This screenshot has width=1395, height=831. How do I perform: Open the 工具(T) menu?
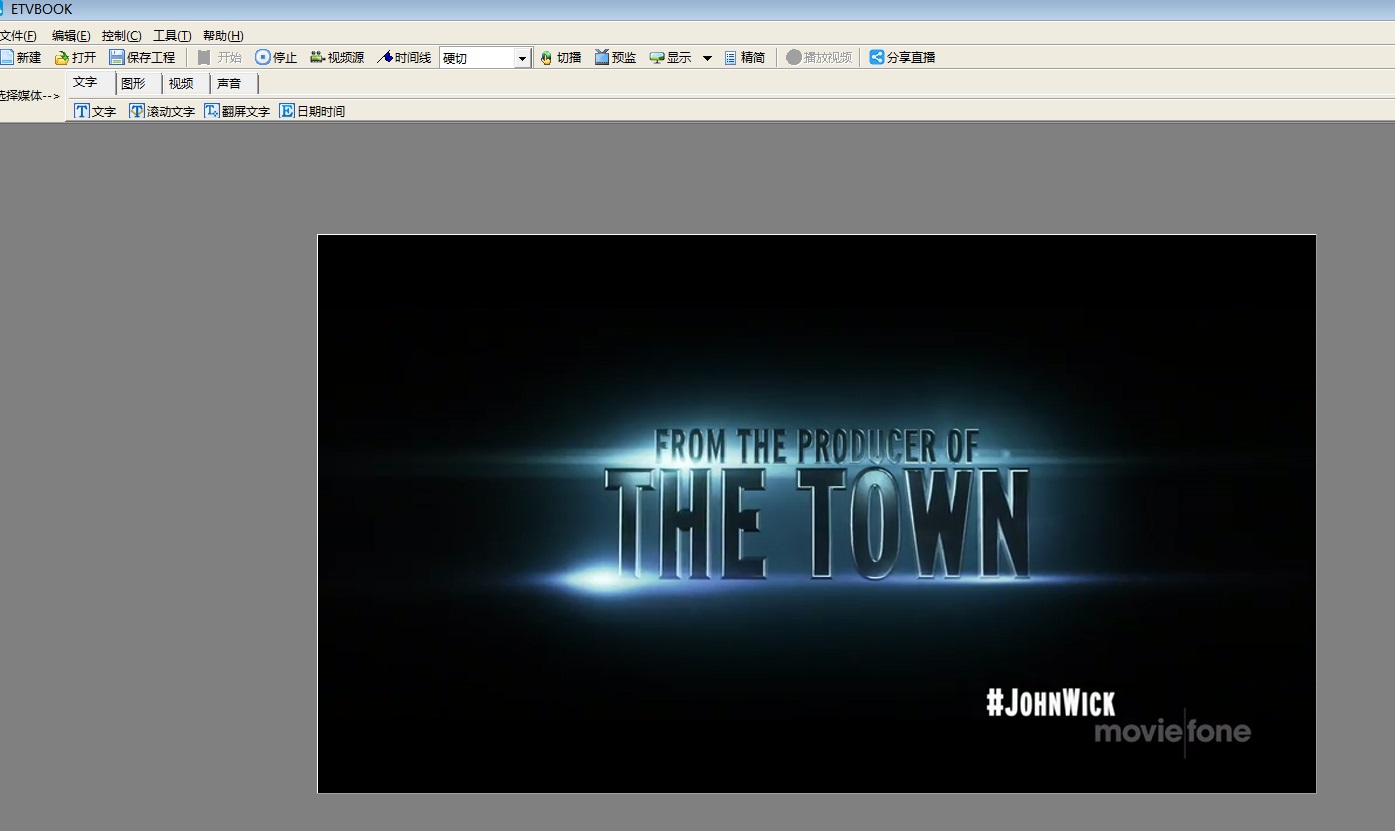click(x=172, y=36)
